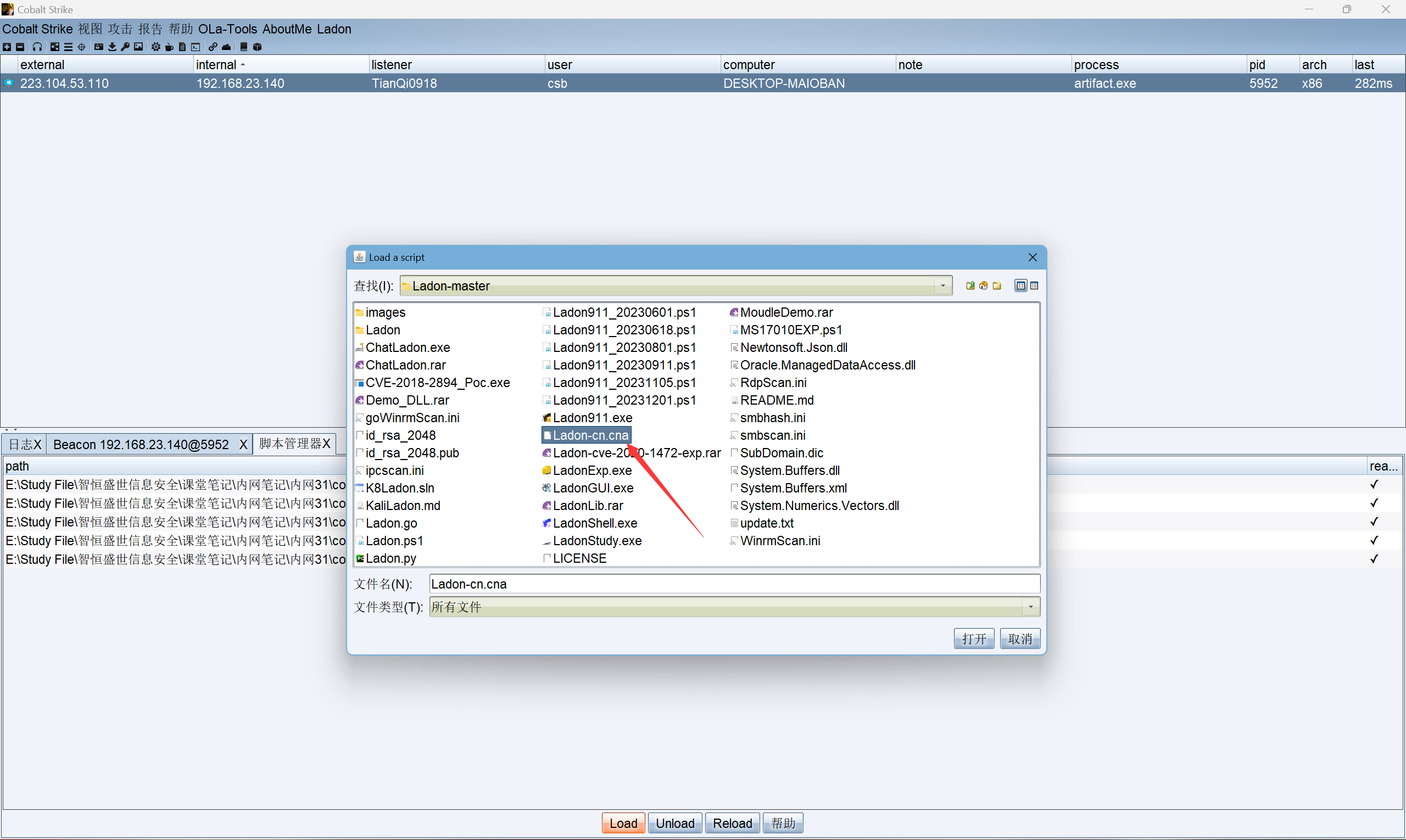Open downloaded files arrow icon
This screenshot has width=1406, height=840.
click(112, 47)
